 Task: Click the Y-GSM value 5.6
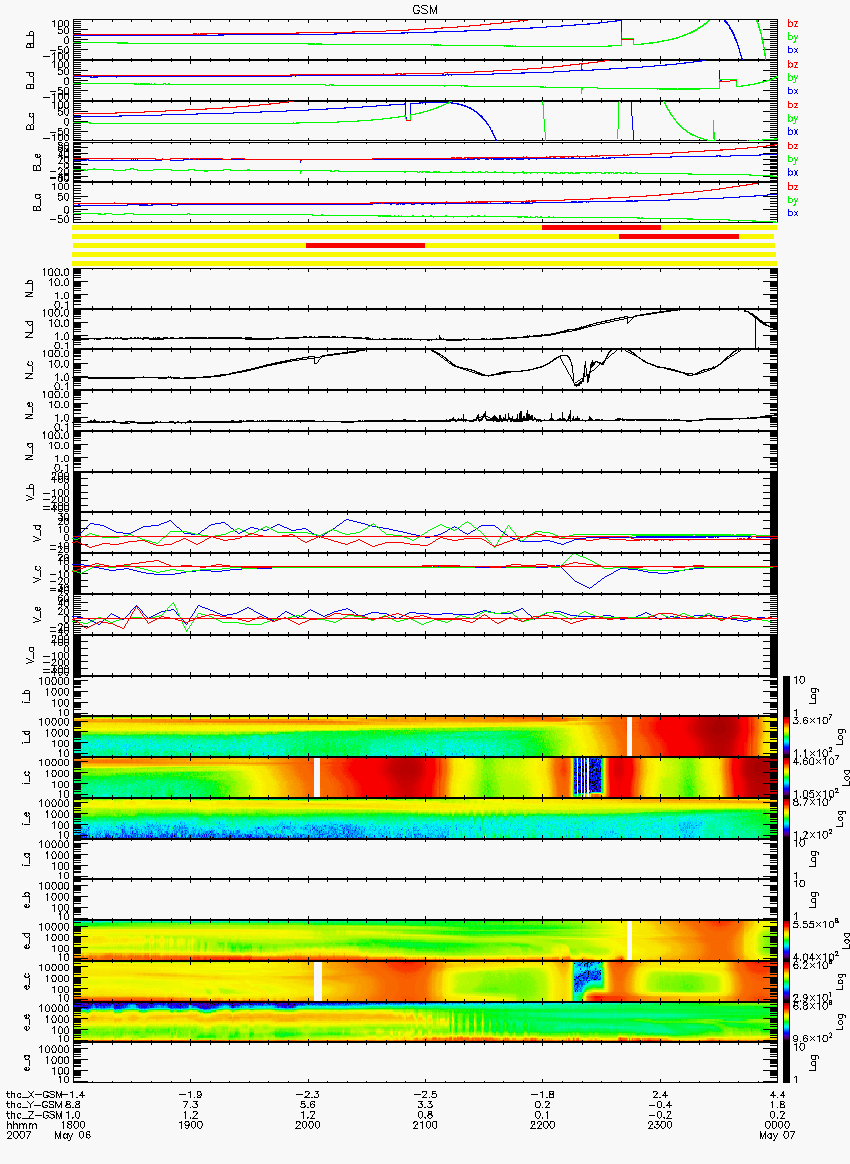tap(308, 1105)
